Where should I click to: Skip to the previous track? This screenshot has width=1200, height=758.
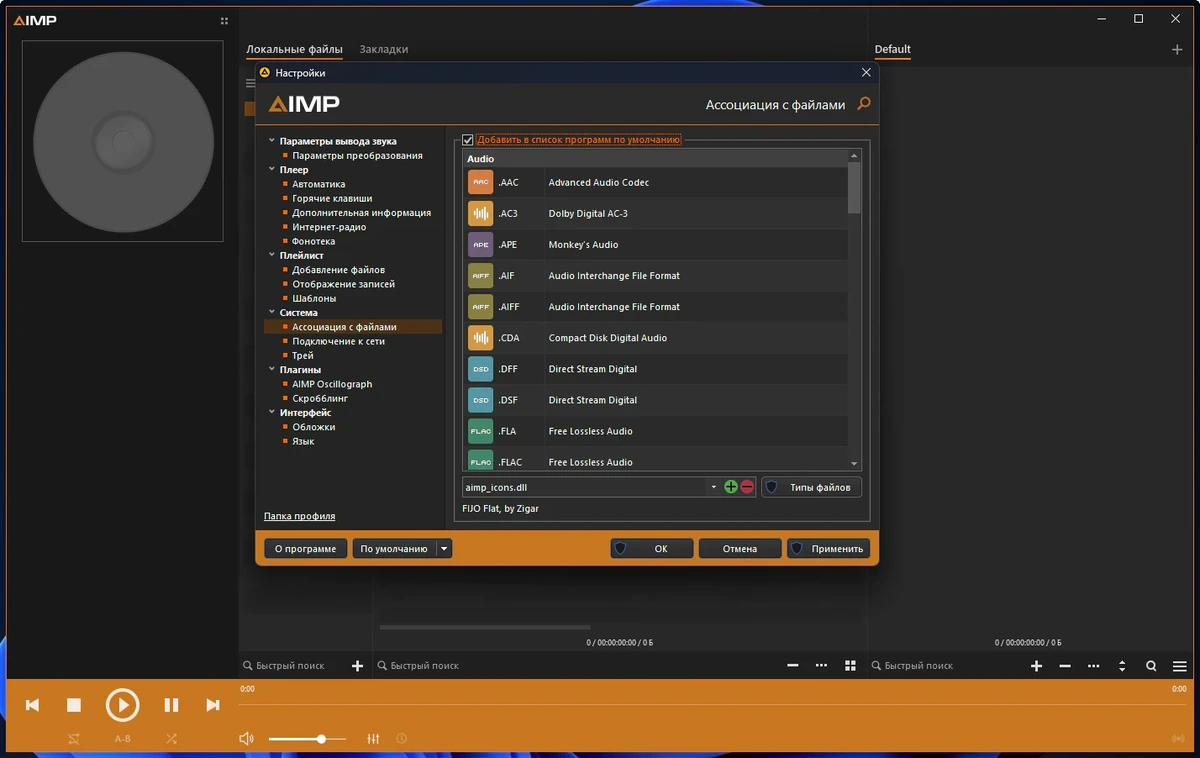coord(32,705)
